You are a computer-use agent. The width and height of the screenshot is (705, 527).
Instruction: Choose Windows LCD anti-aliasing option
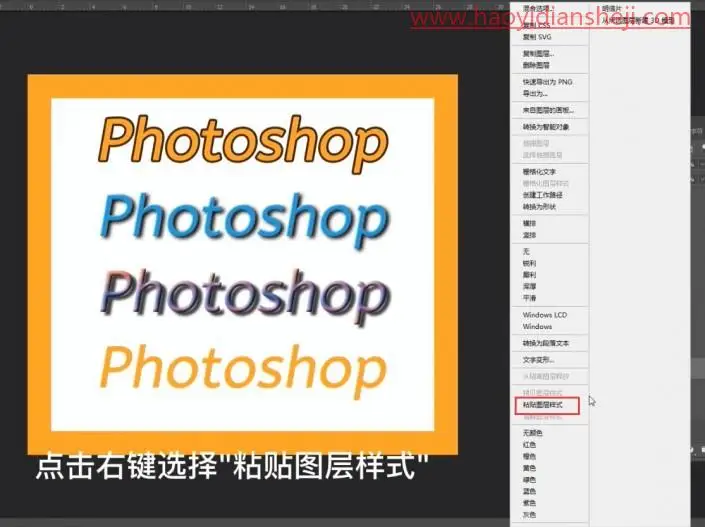pos(544,315)
